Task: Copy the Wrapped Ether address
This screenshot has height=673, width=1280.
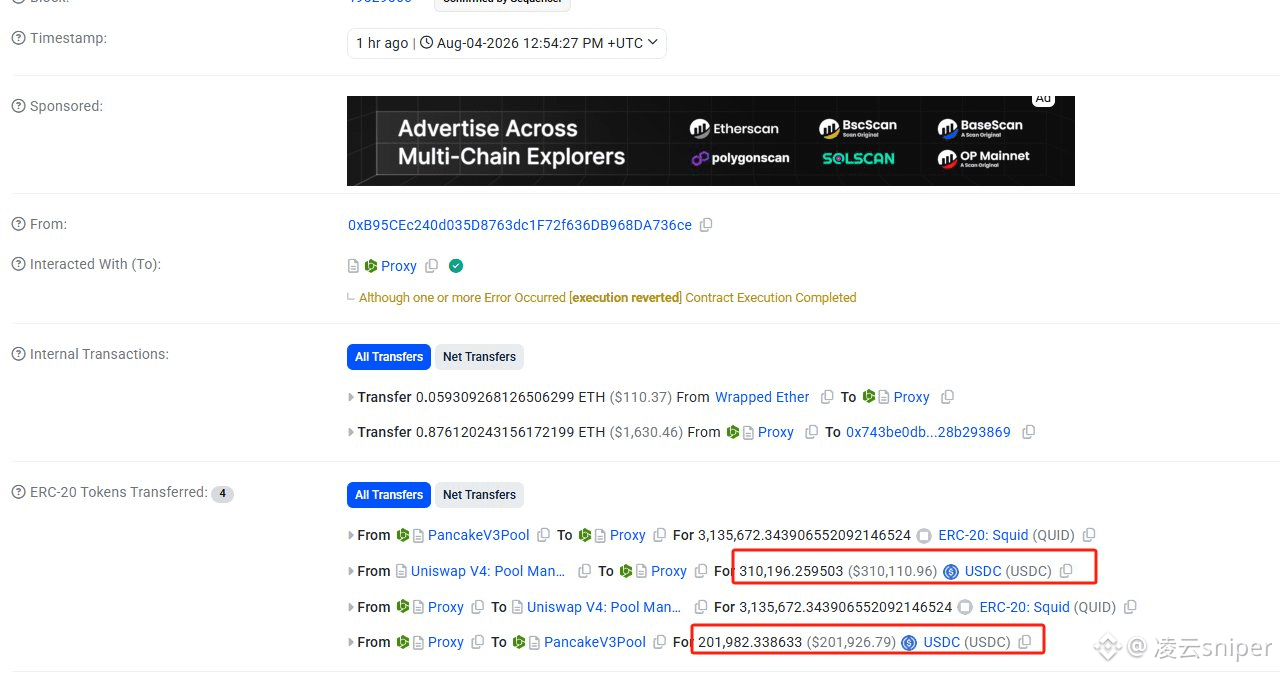Action: [x=827, y=397]
